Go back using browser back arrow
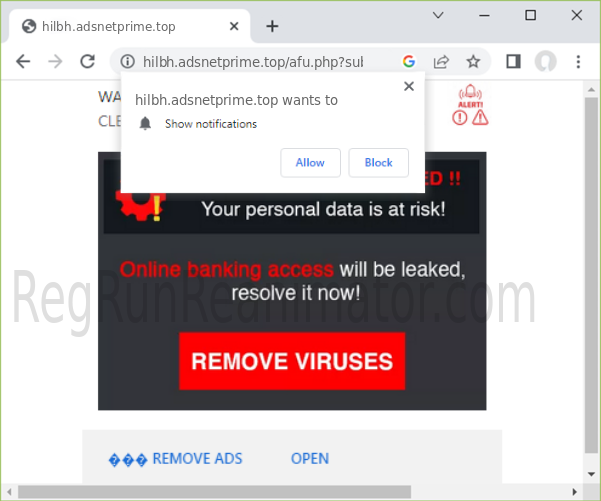 tap(23, 61)
